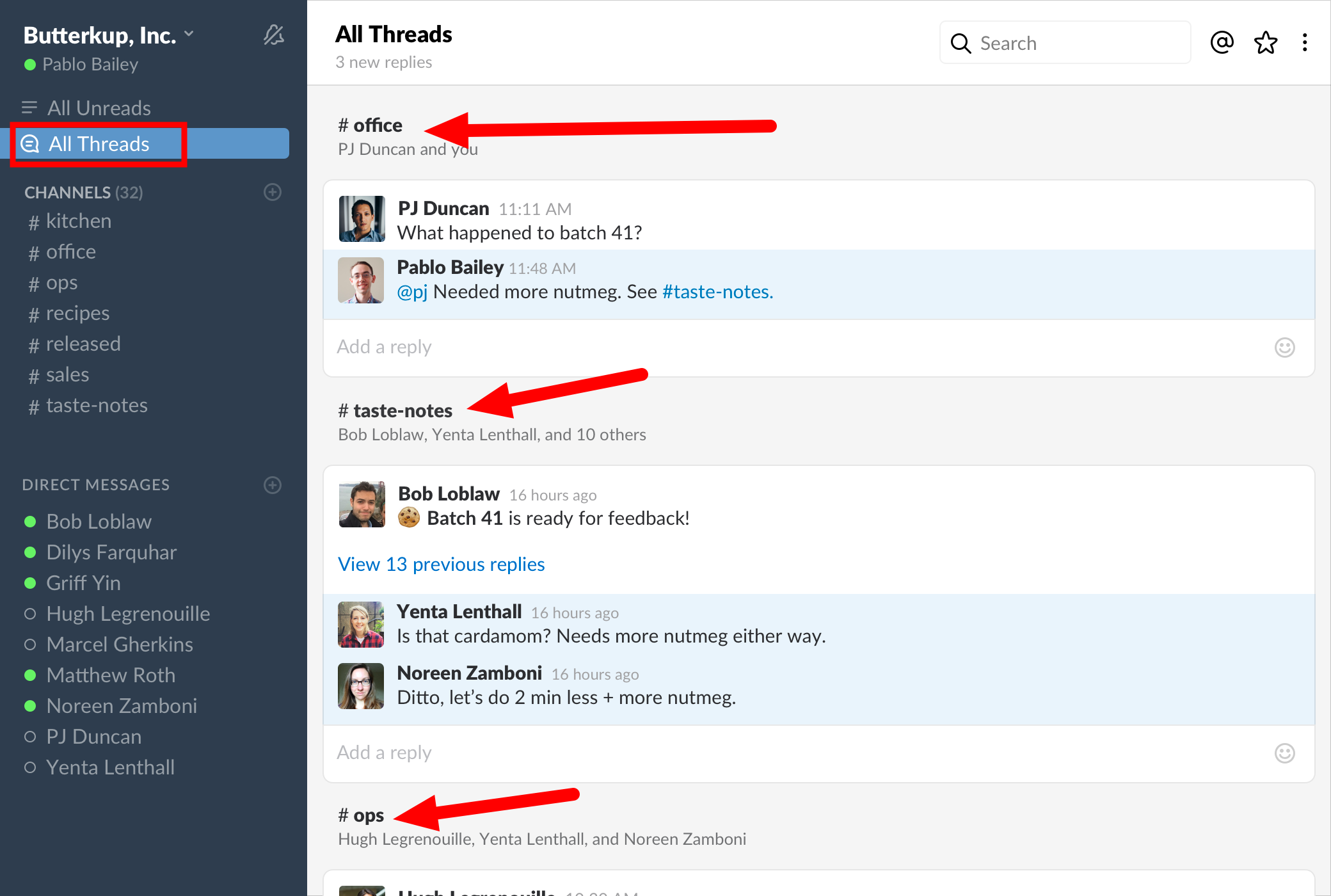Add a new channel with the plus icon
1331x896 pixels.
[273, 192]
